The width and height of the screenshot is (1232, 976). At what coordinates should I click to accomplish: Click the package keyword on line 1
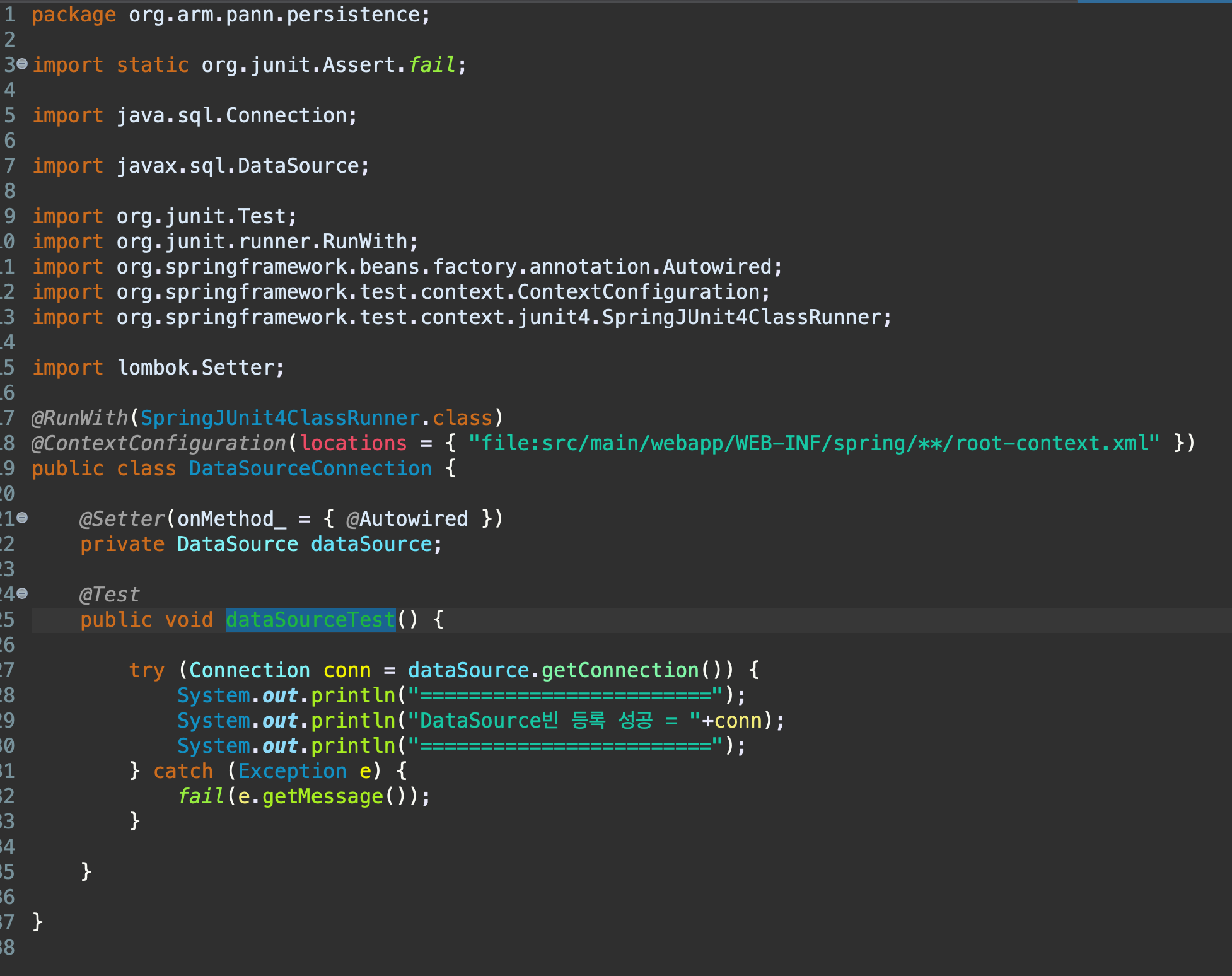tap(74, 15)
